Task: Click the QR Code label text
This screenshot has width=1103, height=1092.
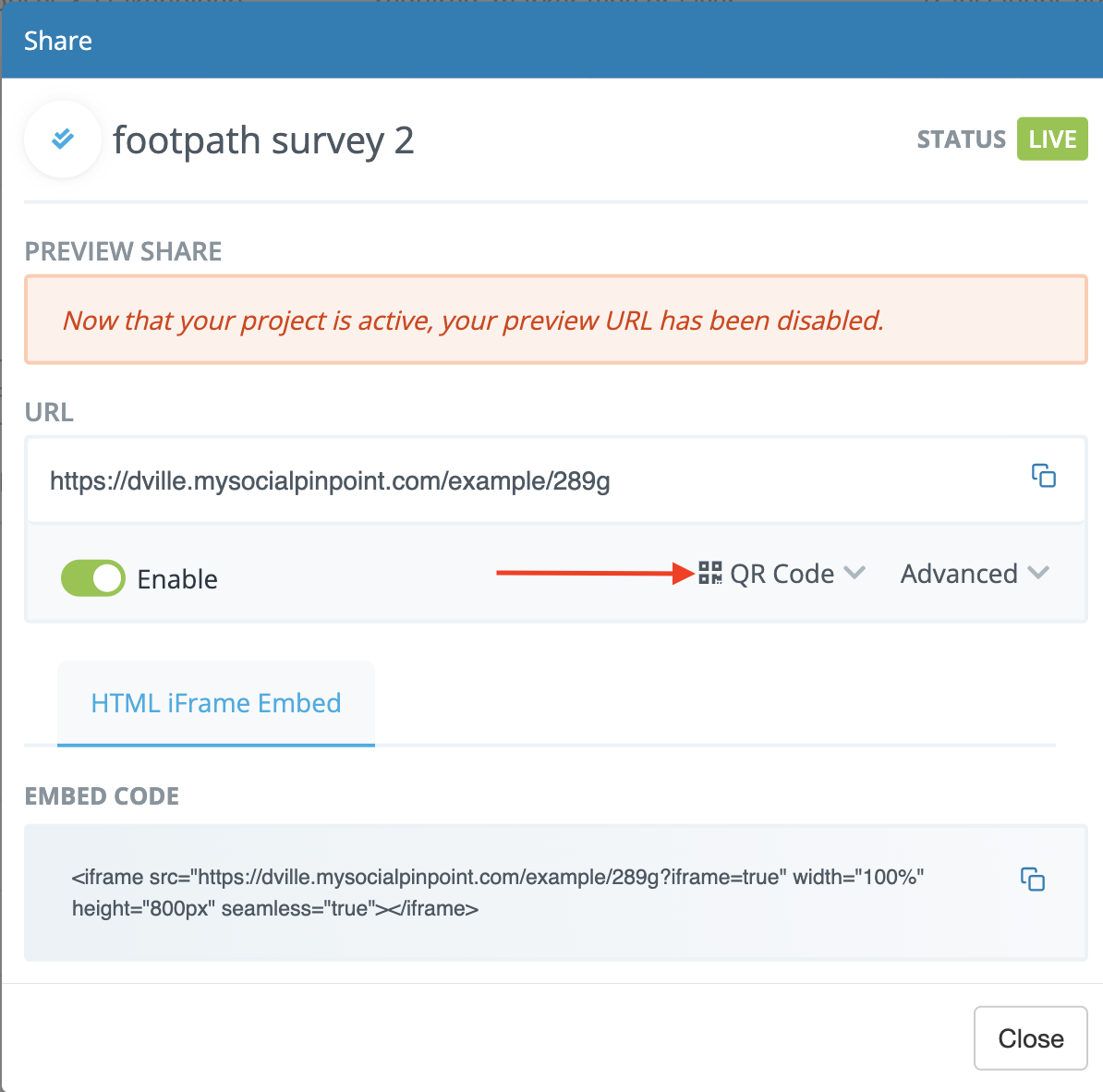Action: (x=782, y=574)
